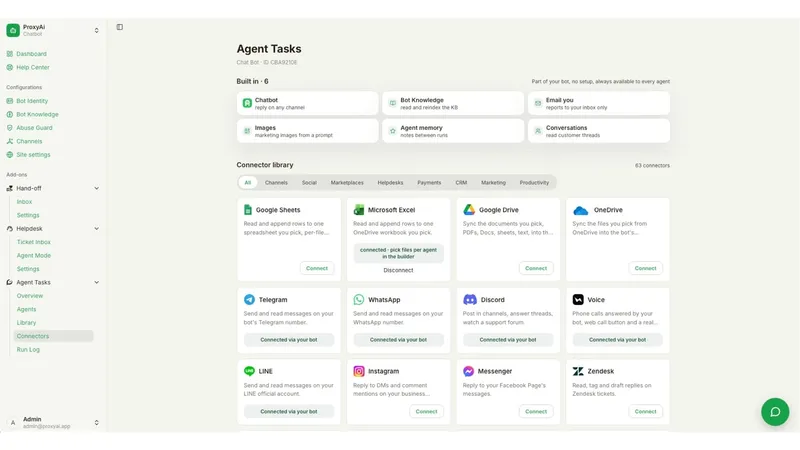The image size is (800, 450).
Task: Connect the OneDrive connector
Action: (645, 268)
